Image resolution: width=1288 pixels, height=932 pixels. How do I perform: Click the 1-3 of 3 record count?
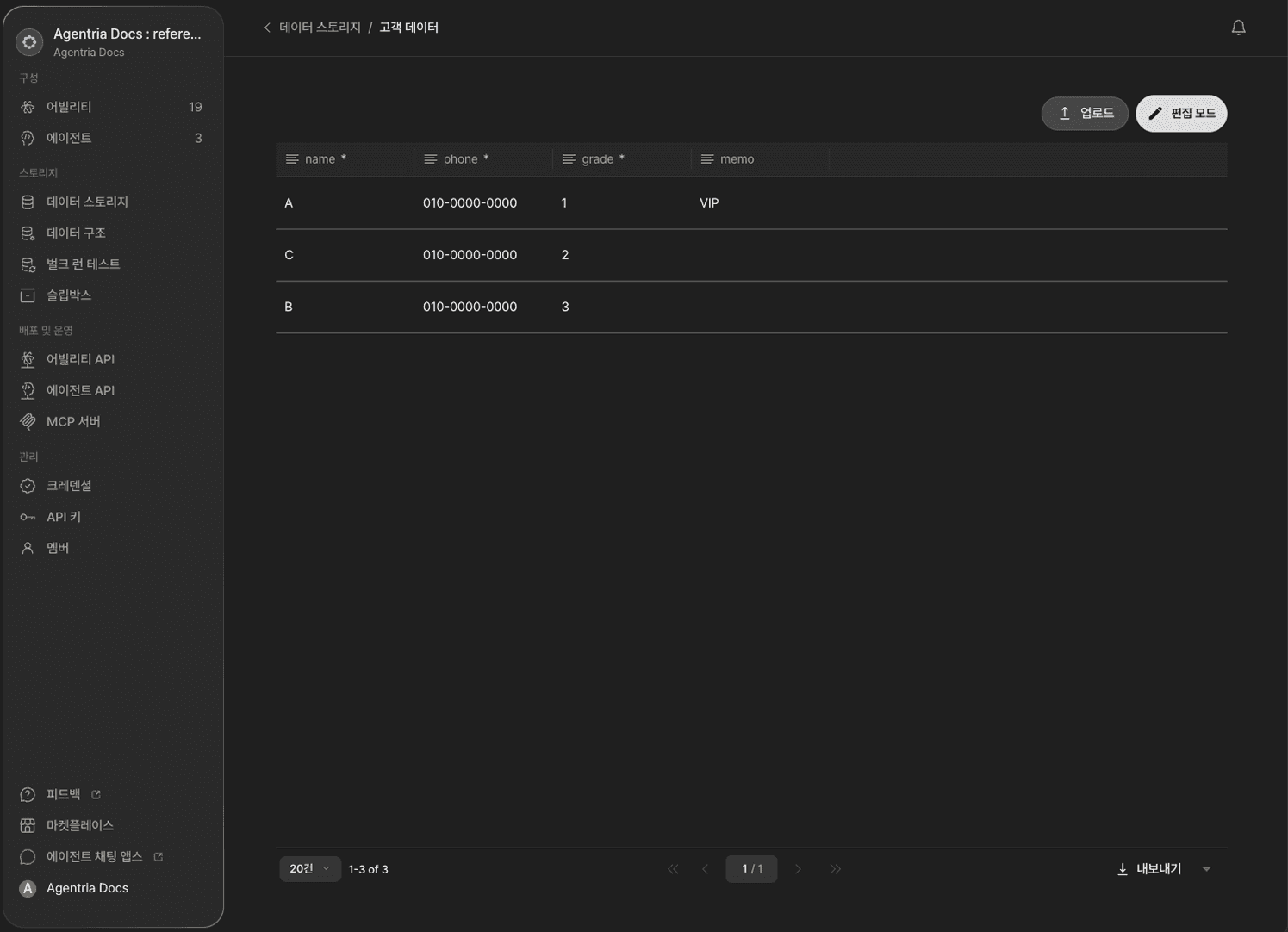(368, 869)
